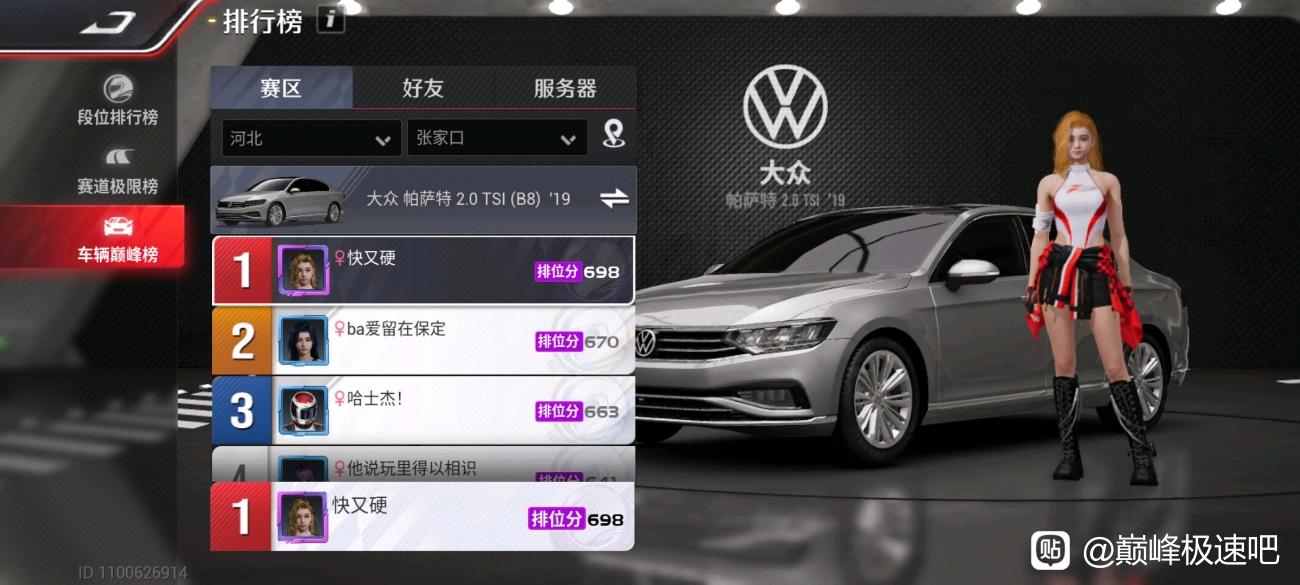Screen dimensions: 1300x585
Task: Select 车辆巅峰榜 car icon
Action: click(118, 226)
